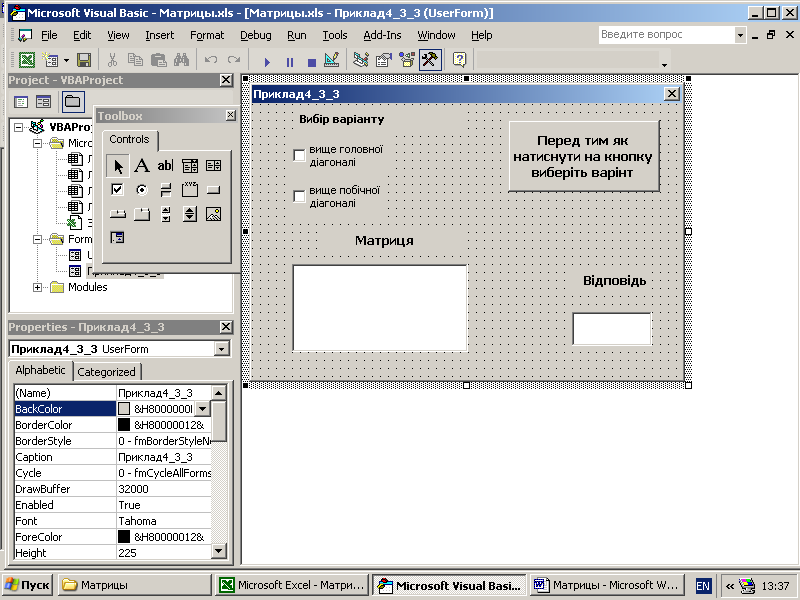
Task: Choose the CommandButton tool in Toolbox
Action: [213, 190]
